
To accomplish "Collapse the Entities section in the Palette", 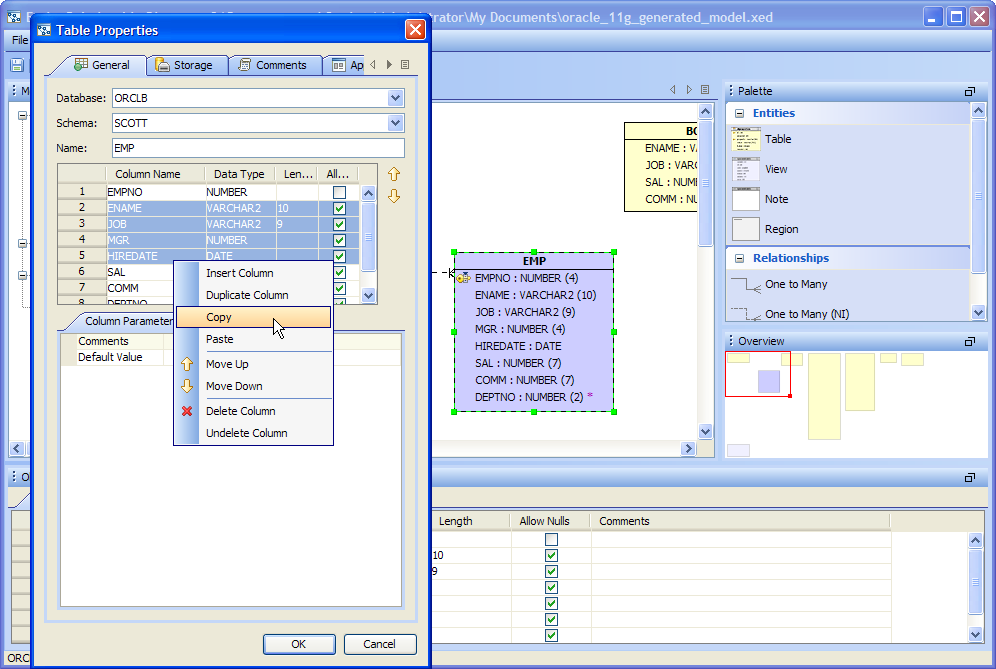I will pos(739,113).
